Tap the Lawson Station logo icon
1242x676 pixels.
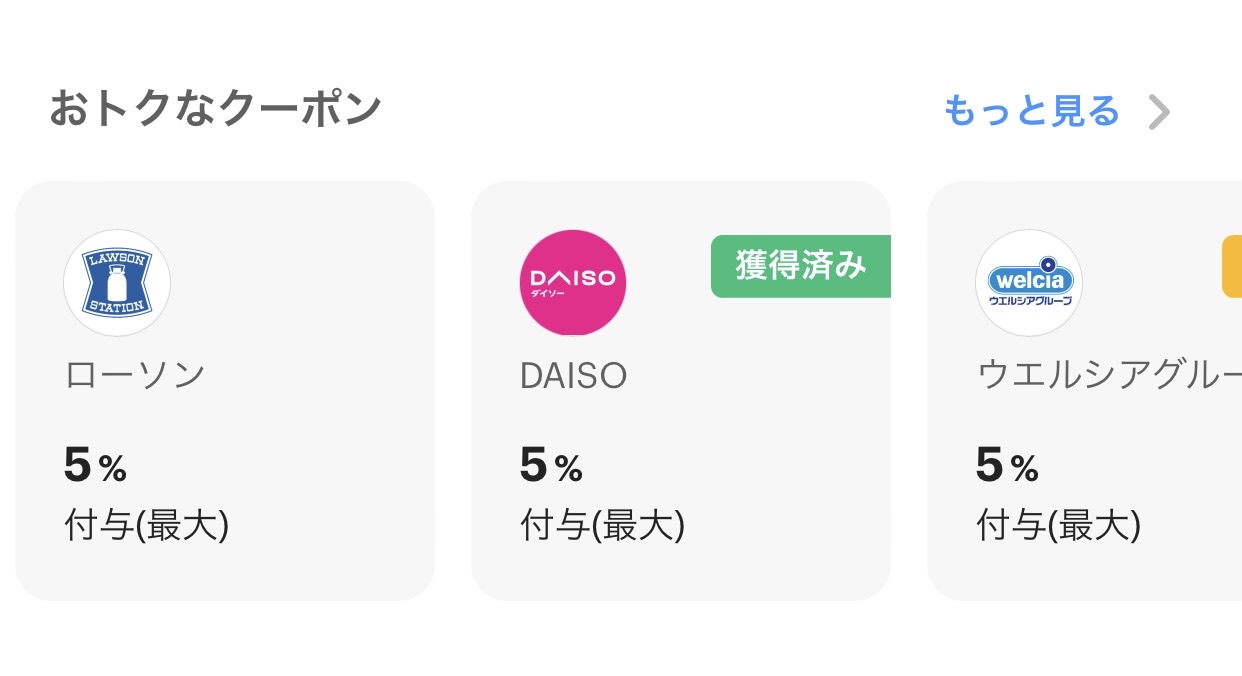117,283
